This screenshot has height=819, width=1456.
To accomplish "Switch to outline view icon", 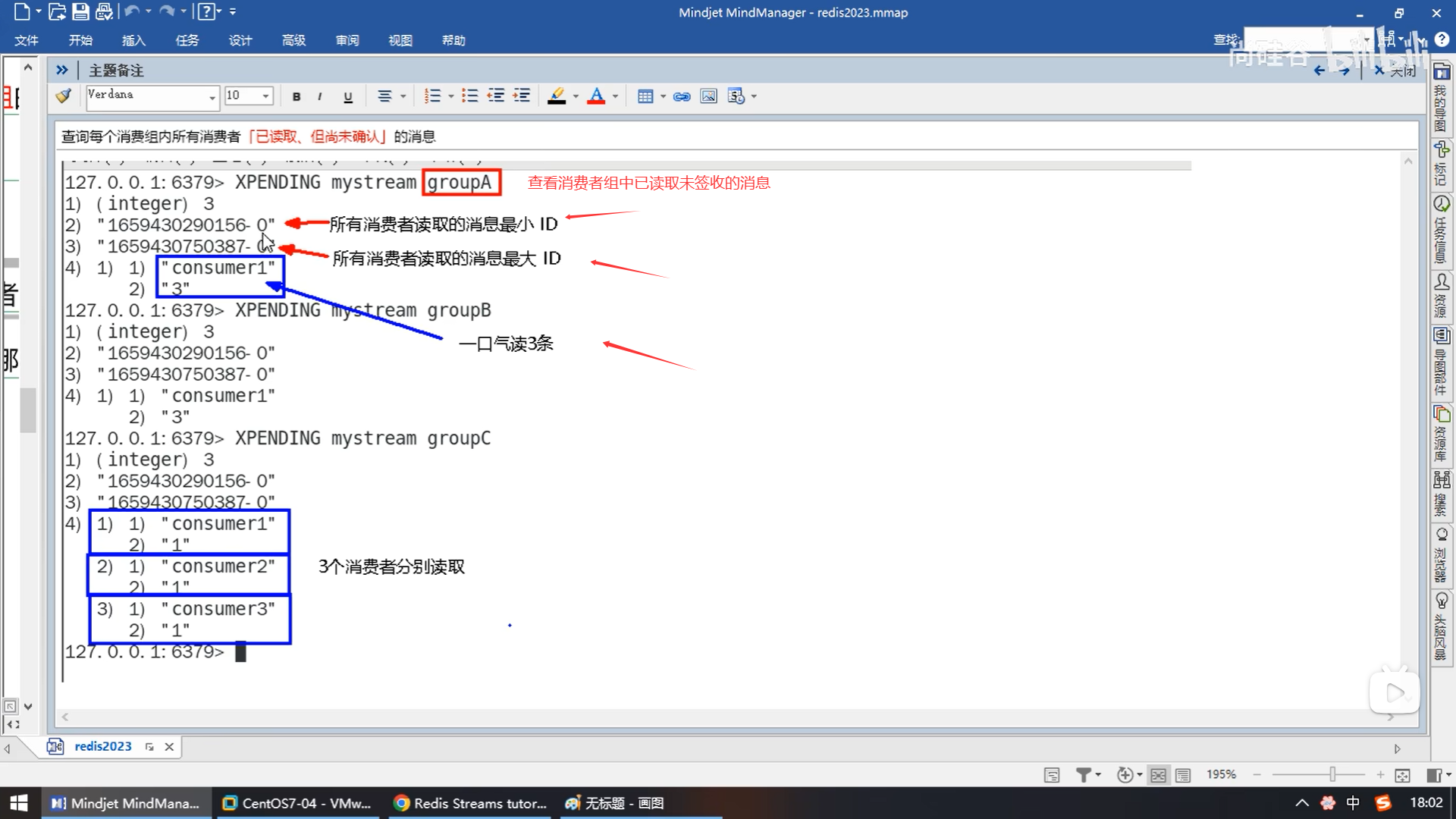I will tap(1183, 775).
